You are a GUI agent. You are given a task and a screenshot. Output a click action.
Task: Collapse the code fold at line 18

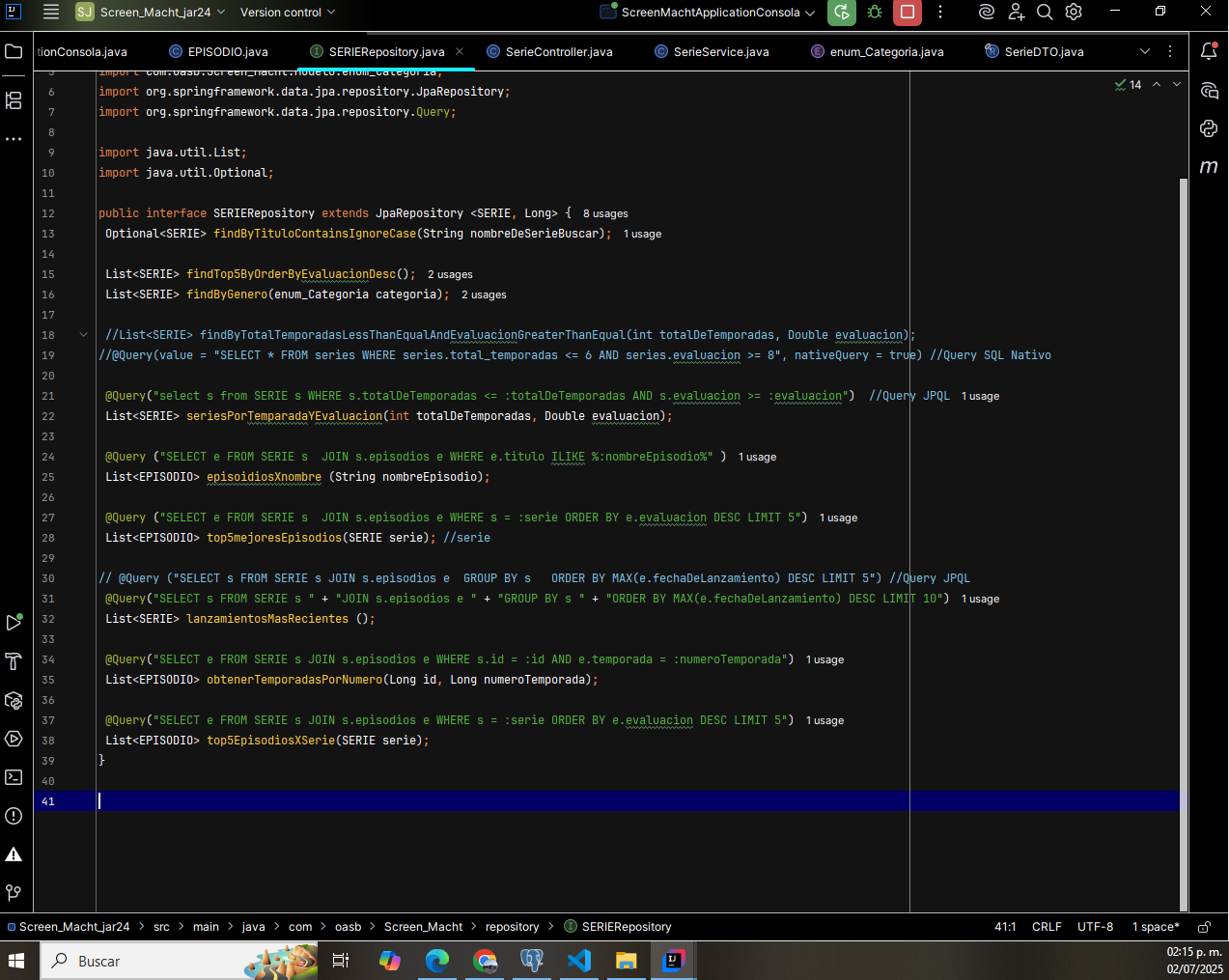point(83,335)
